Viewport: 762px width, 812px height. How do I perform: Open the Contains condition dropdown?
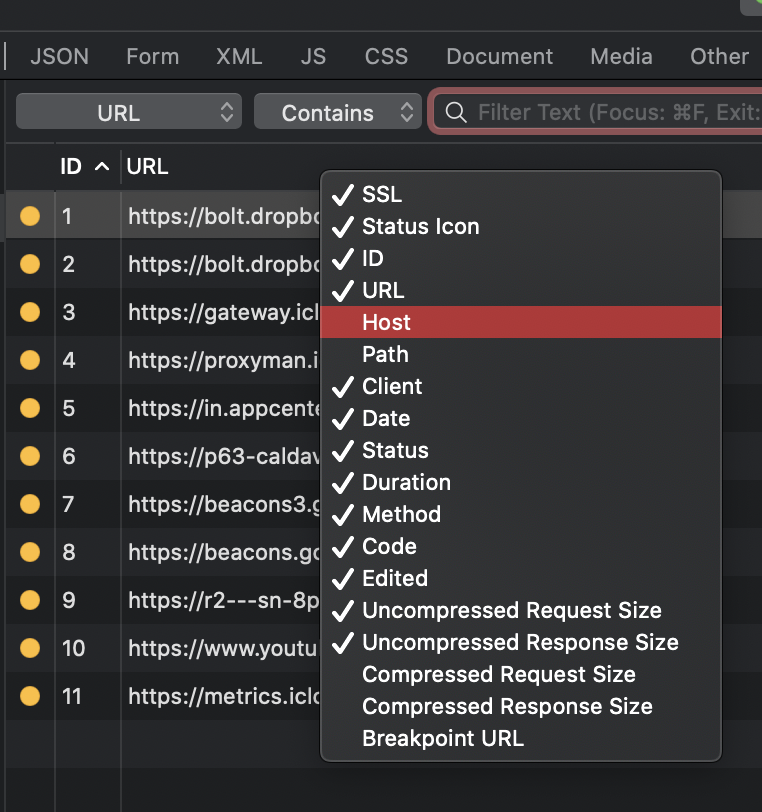click(338, 111)
